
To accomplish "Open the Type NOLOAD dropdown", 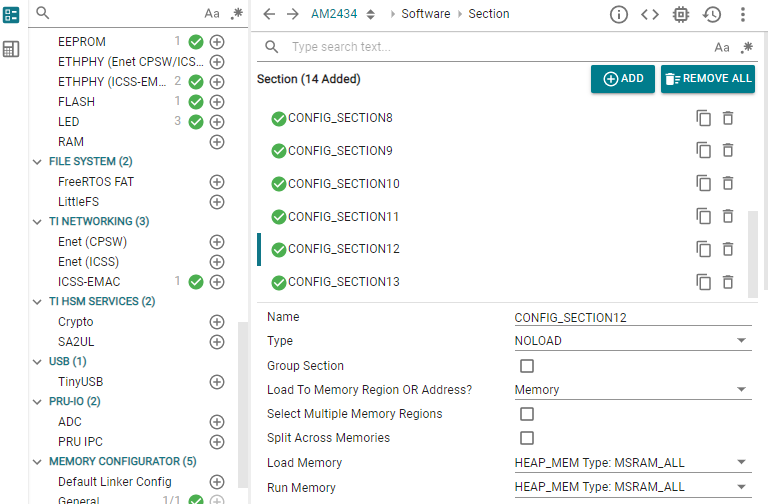I will pyautogui.click(x=631, y=341).
